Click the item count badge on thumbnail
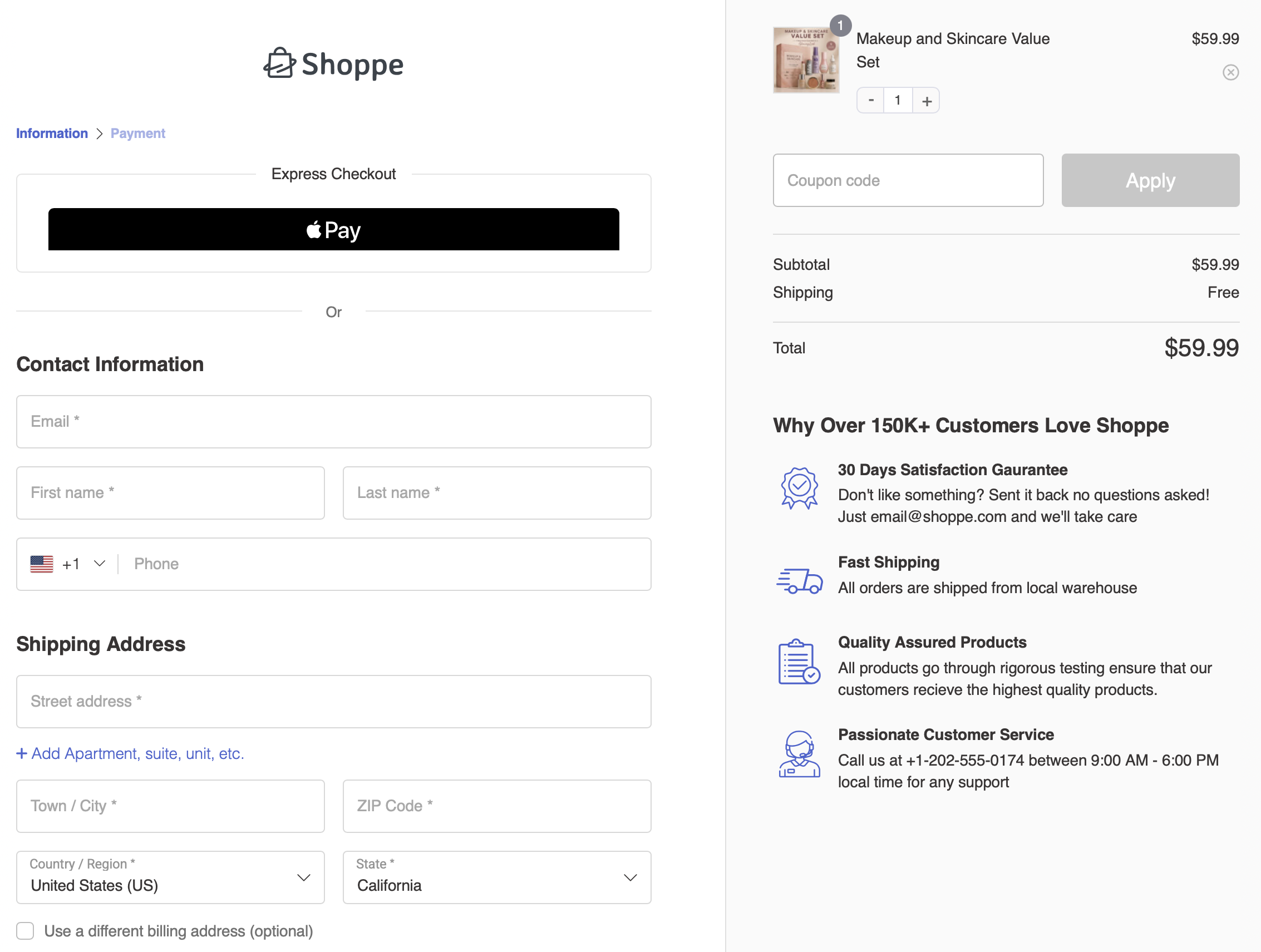Viewport: 1261px width, 952px height. 840,26
